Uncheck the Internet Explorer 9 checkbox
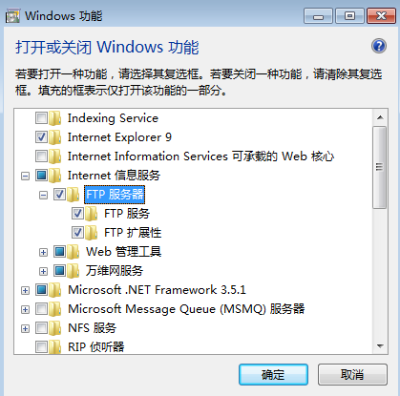The height and width of the screenshot is (396, 400). (x=41, y=137)
